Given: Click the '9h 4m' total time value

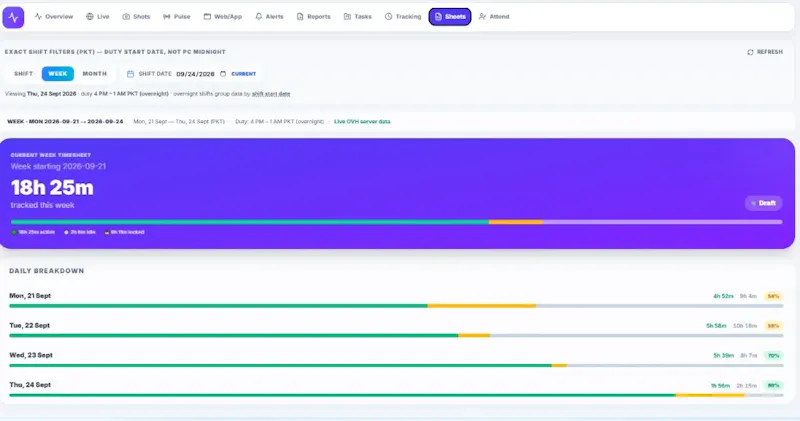Looking at the screenshot, I should coord(748,296).
